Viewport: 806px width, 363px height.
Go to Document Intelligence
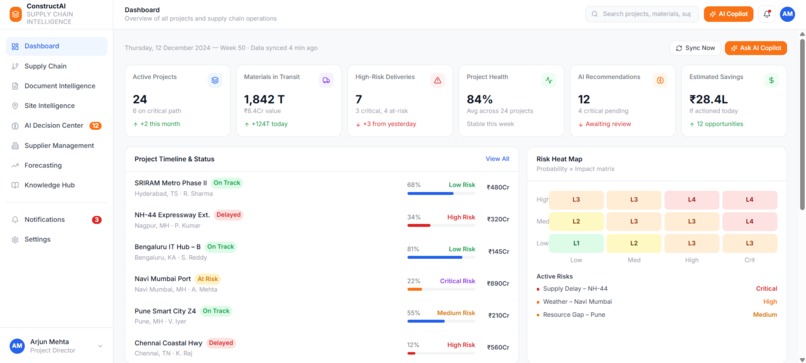[x=57, y=86]
